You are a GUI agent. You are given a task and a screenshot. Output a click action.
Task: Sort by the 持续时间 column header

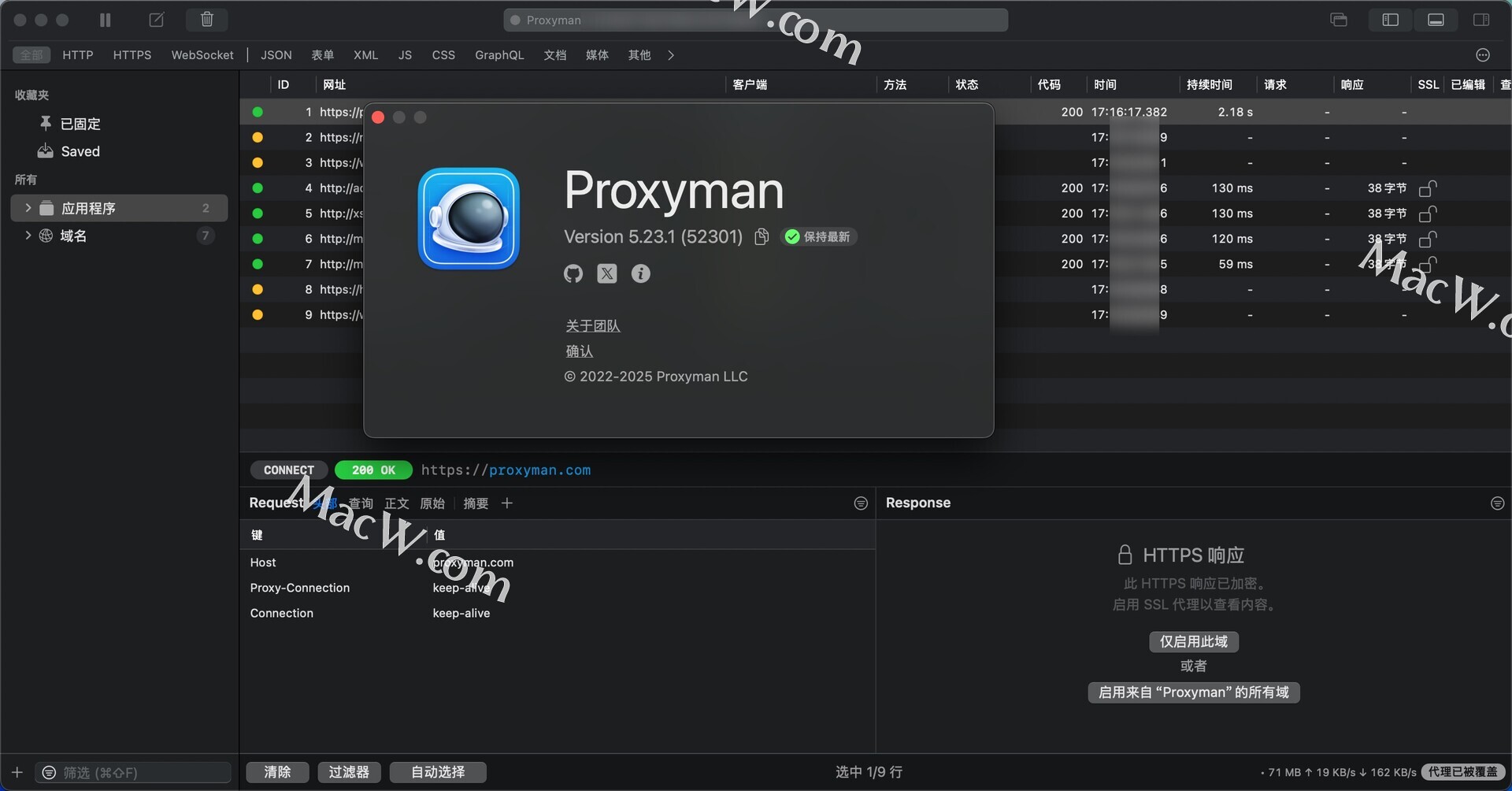pyautogui.click(x=1210, y=84)
